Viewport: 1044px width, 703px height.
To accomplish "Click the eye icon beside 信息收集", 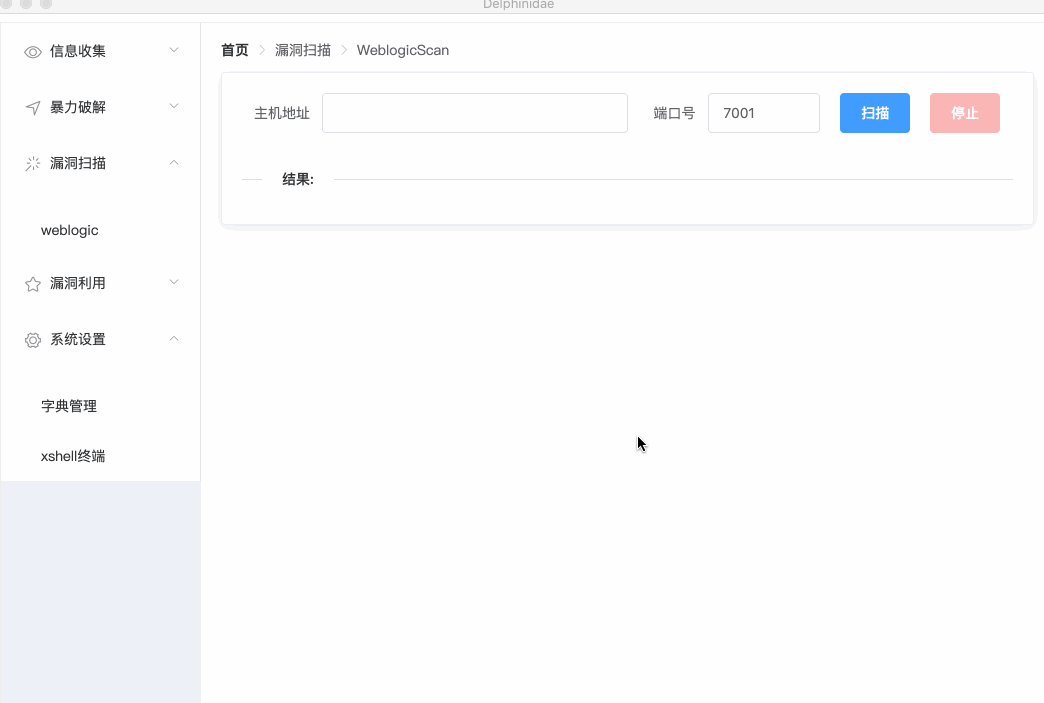I will 33,52.
